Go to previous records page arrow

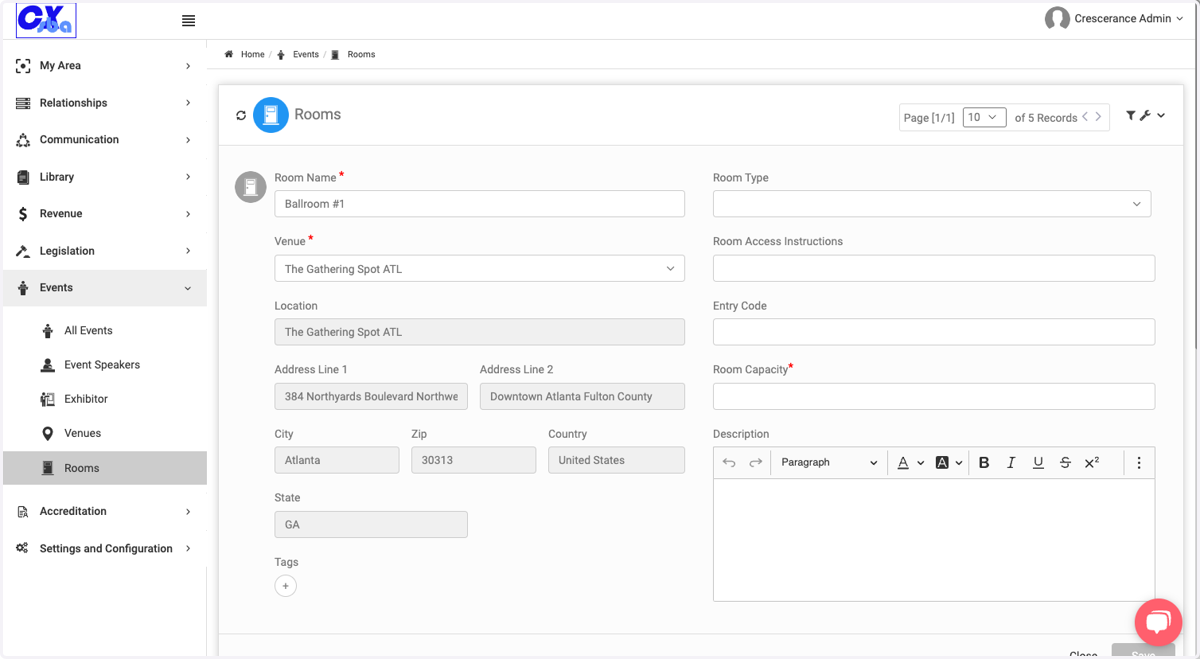click(1085, 117)
